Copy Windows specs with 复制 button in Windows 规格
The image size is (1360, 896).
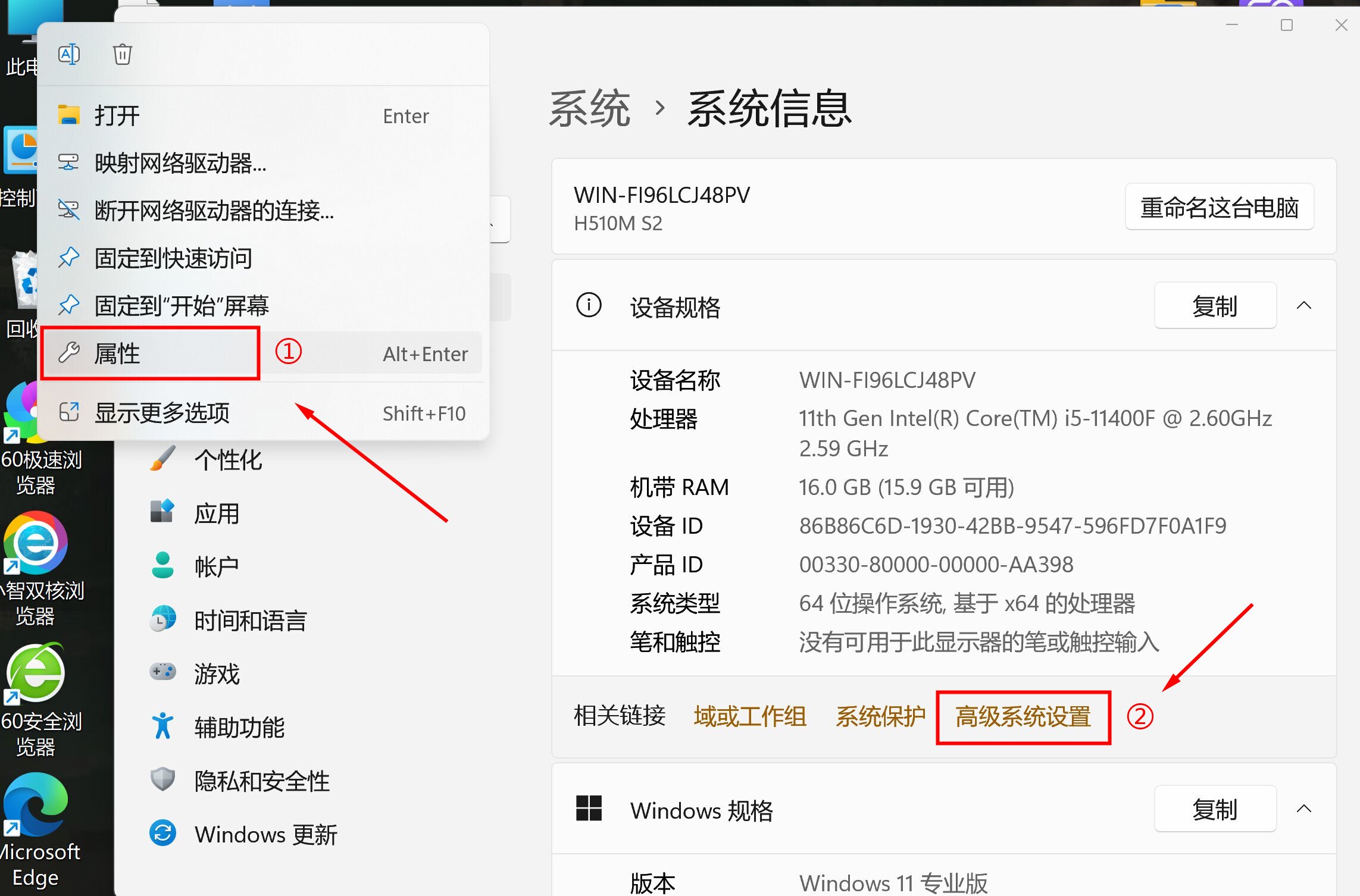coord(1215,809)
